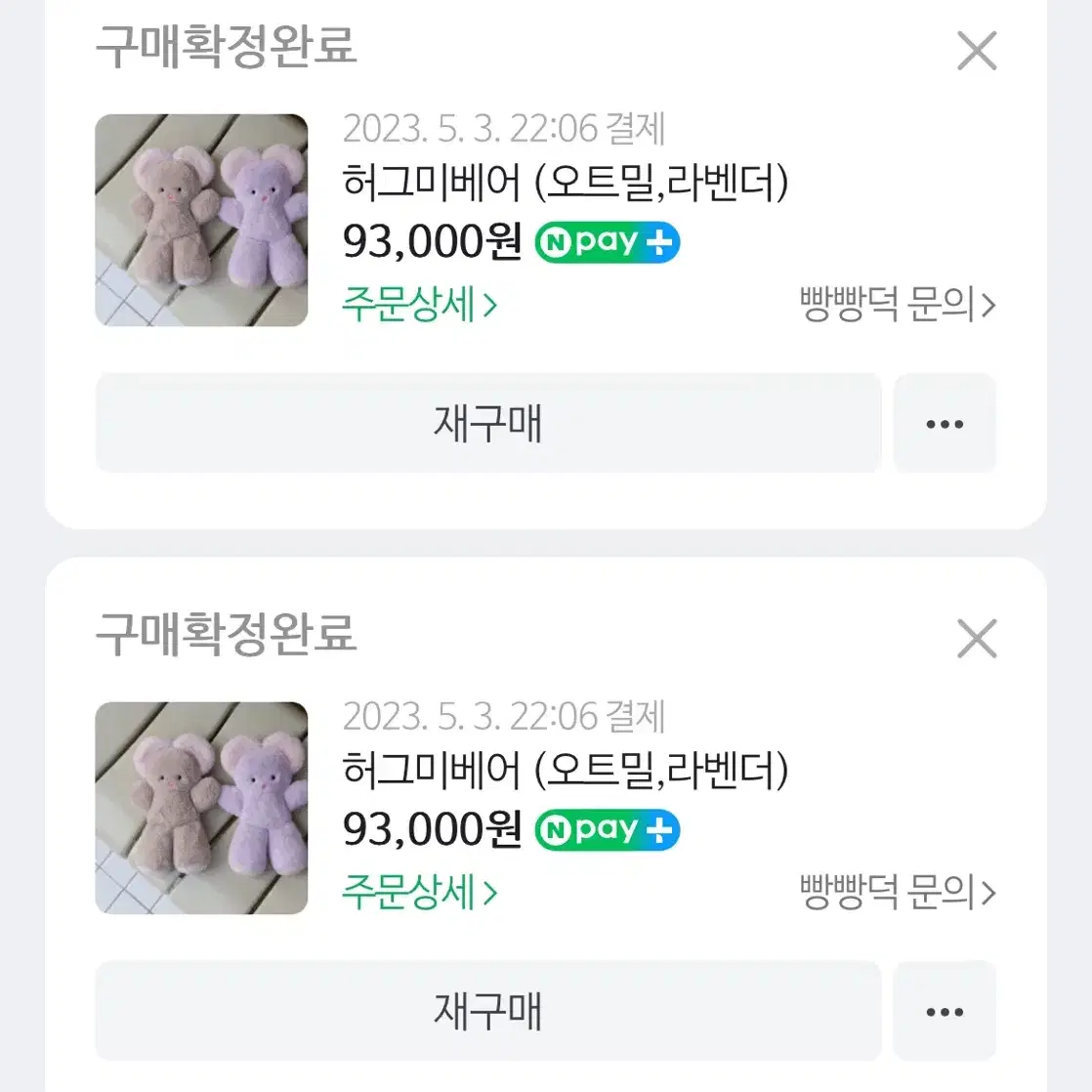Dismiss the second order card with X
Viewport: 1092px width, 1092px height.
pyautogui.click(x=977, y=639)
